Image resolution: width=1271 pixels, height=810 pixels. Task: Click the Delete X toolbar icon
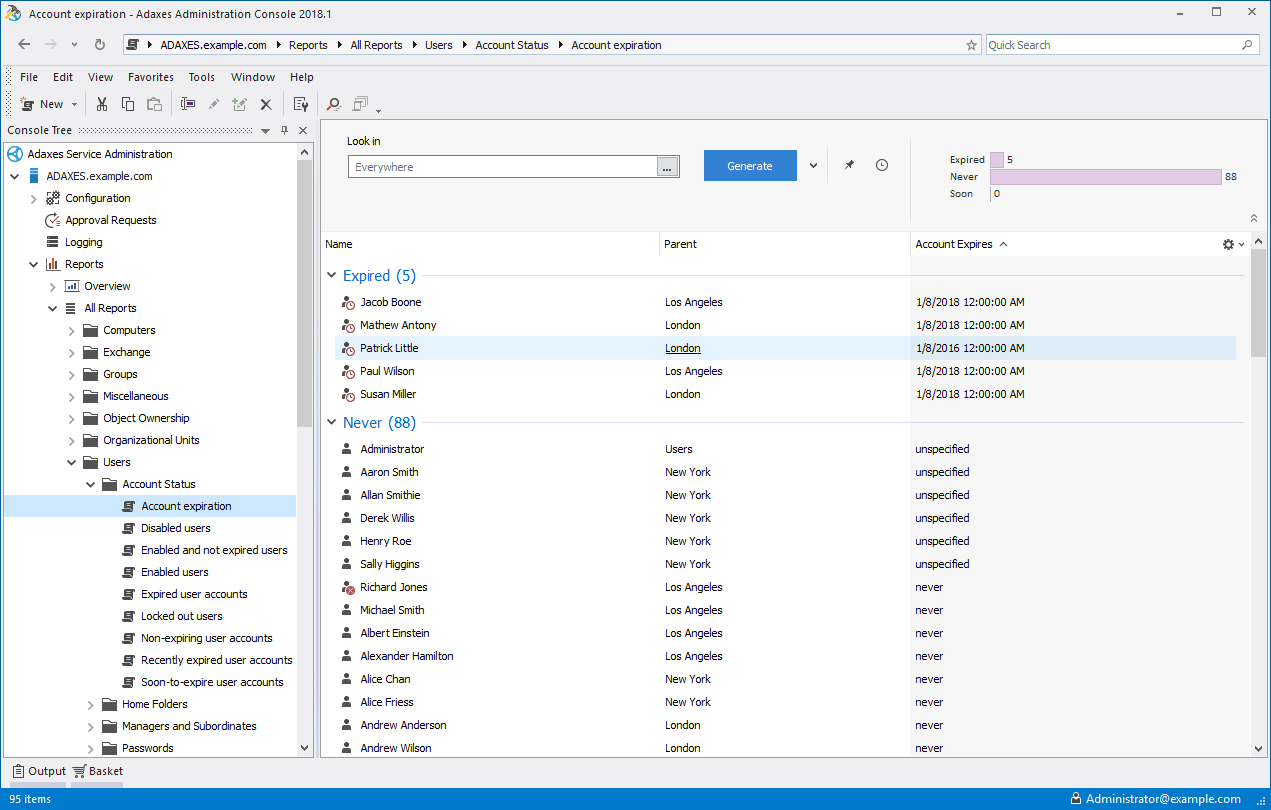(266, 104)
